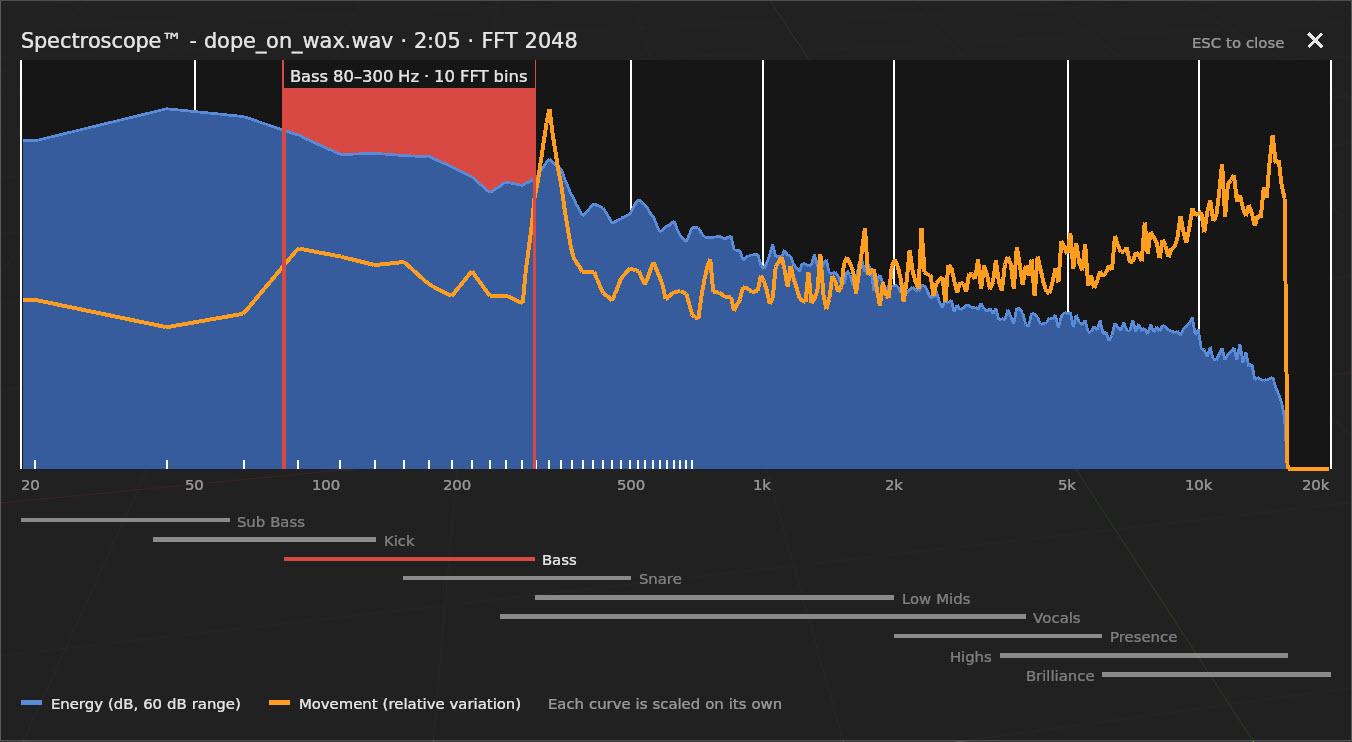
Task: Click the '200' frequency axis label
Action: pyautogui.click(x=457, y=486)
